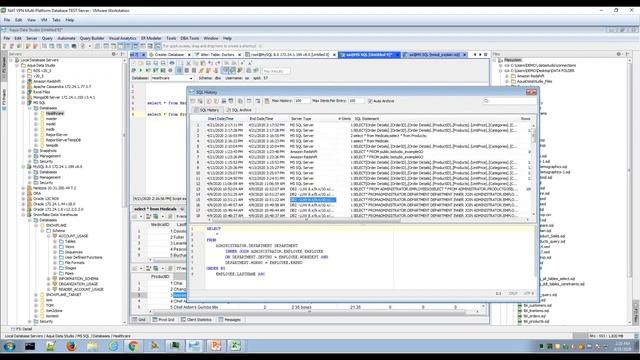Close the SQL History dialog
This screenshot has height=360, width=640.
(x=531, y=92)
